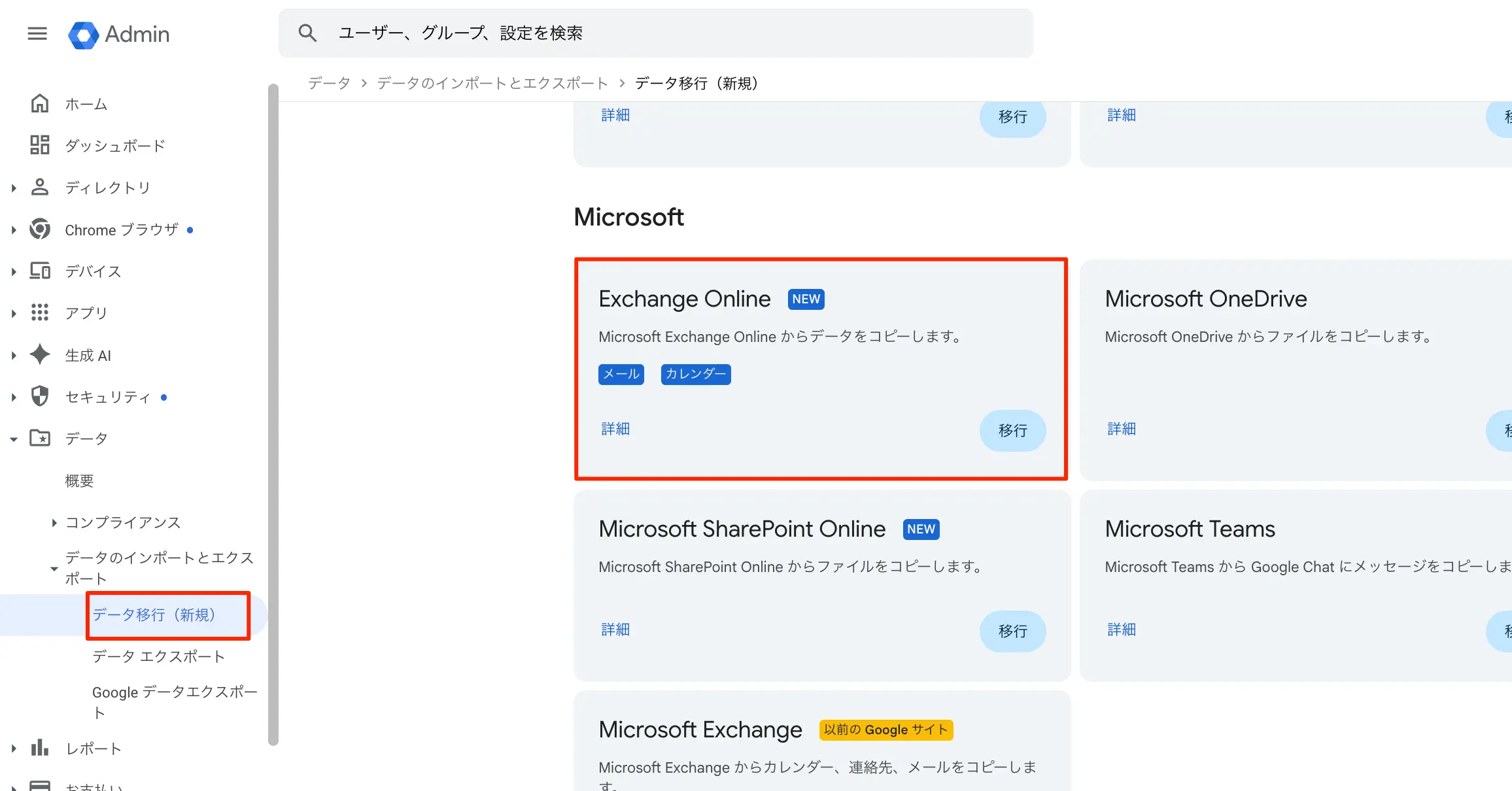
Task: Select データ移行（新規） in sidebar
Action: (x=154, y=614)
